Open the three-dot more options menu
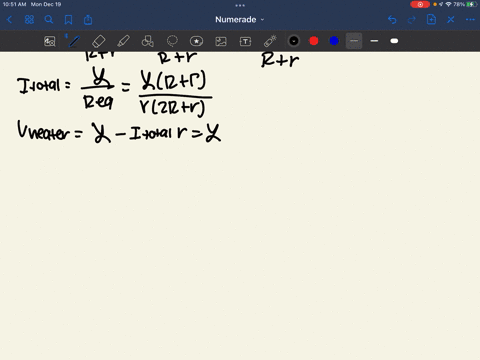This screenshot has height=360, width=480. click(470, 20)
